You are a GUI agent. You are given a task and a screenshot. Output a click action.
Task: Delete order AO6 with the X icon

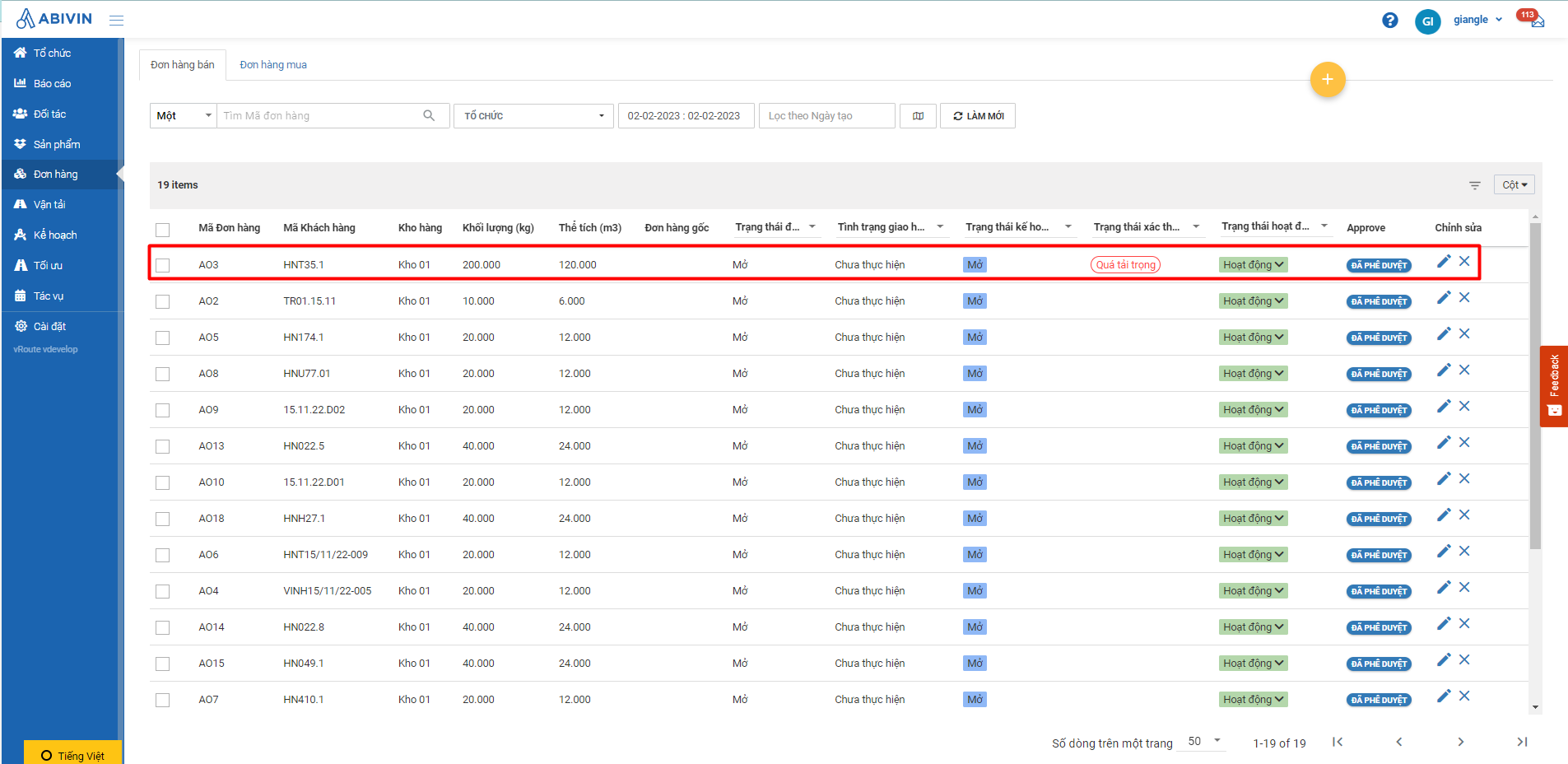(1464, 551)
